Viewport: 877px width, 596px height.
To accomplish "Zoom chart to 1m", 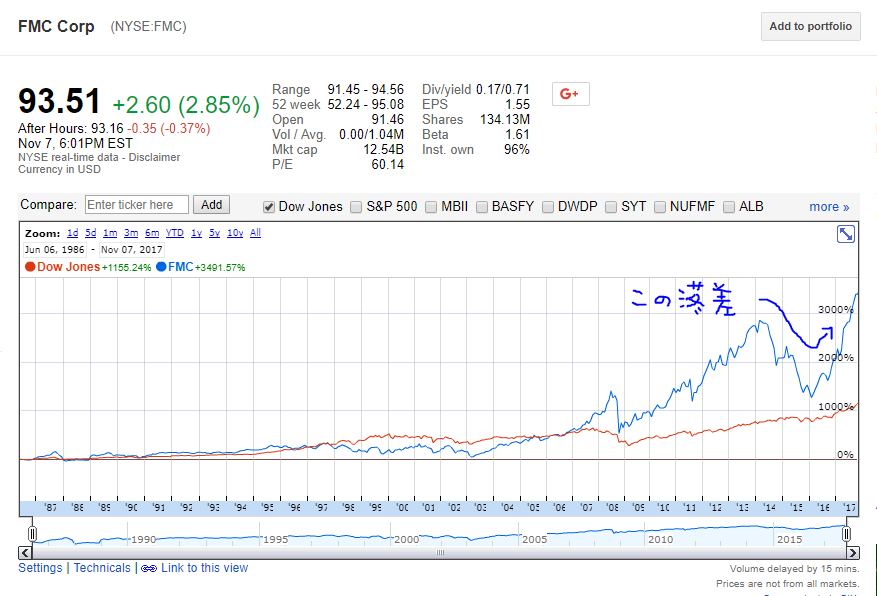I will [110, 233].
